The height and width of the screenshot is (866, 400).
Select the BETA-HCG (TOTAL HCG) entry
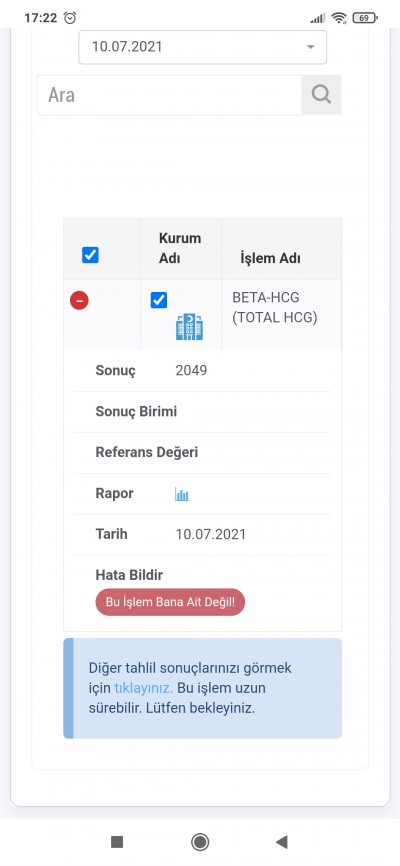(275, 308)
